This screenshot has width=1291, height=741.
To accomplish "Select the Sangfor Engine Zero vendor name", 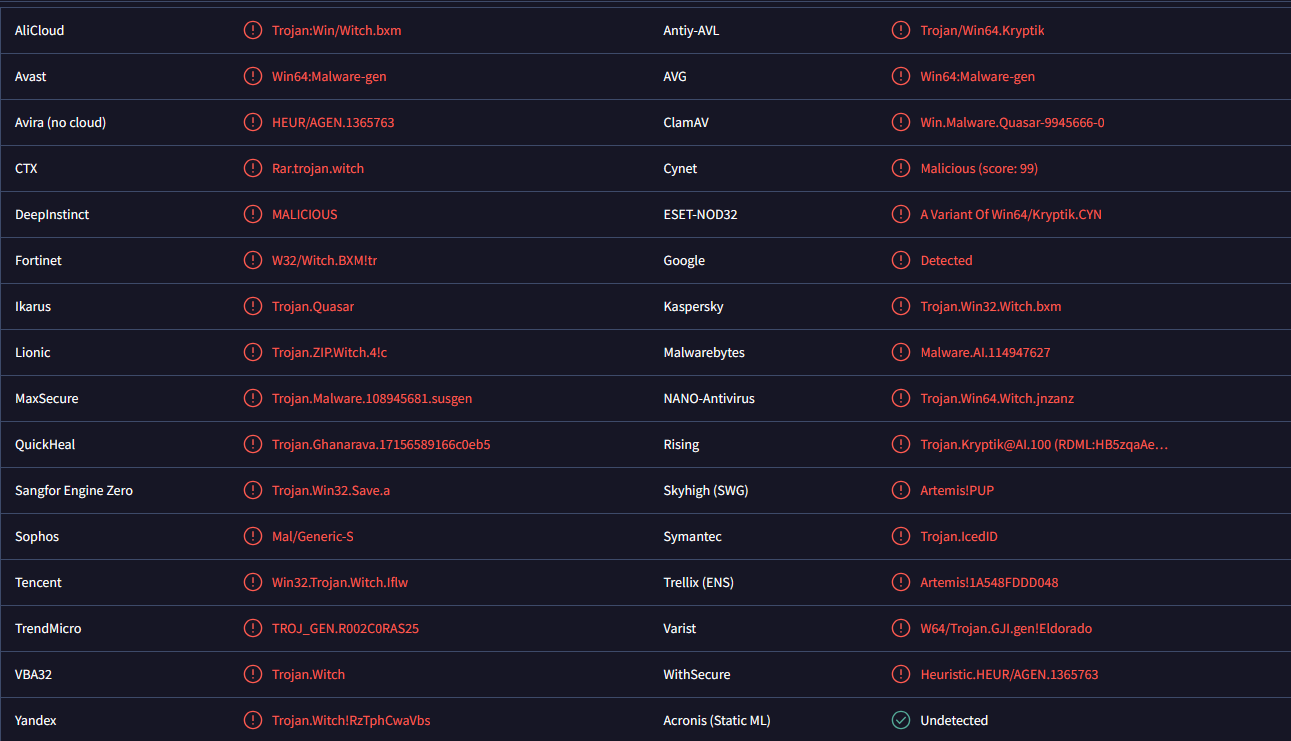I will tap(74, 490).
